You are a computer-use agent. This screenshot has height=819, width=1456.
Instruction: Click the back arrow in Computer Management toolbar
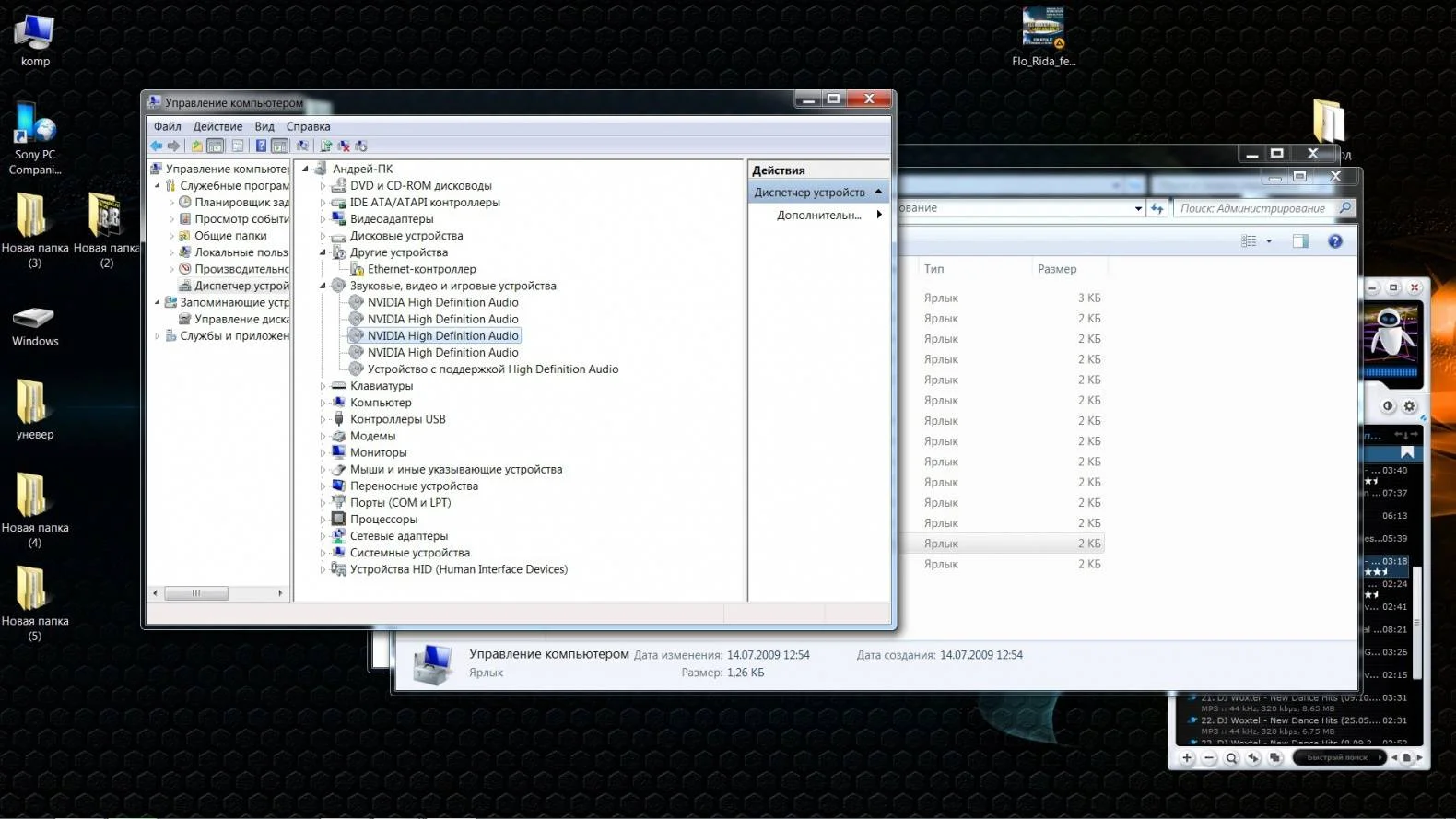click(156, 146)
